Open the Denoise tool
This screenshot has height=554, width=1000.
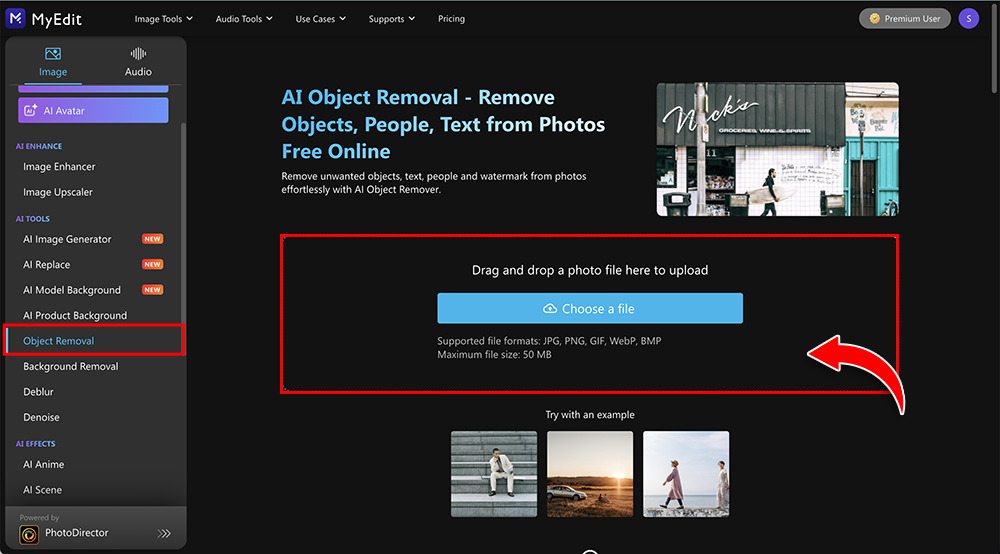pos(41,418)
